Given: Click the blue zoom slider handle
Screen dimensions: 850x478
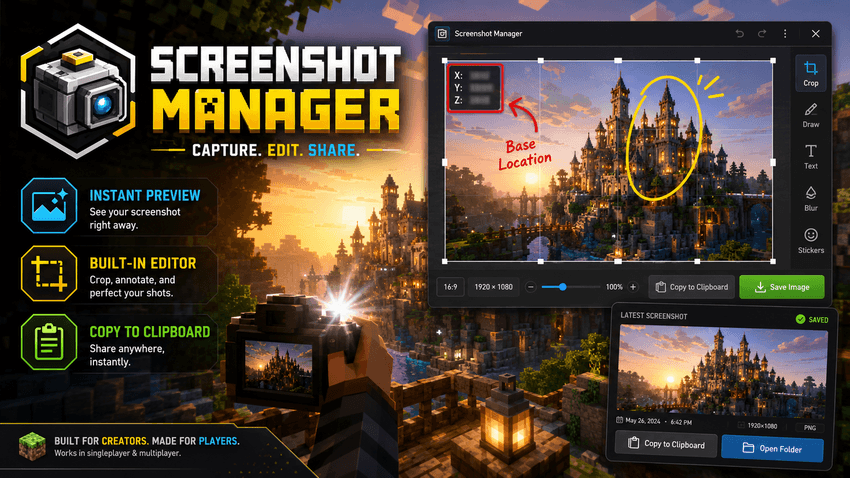Looking at the screenshot, I should 563,287.
